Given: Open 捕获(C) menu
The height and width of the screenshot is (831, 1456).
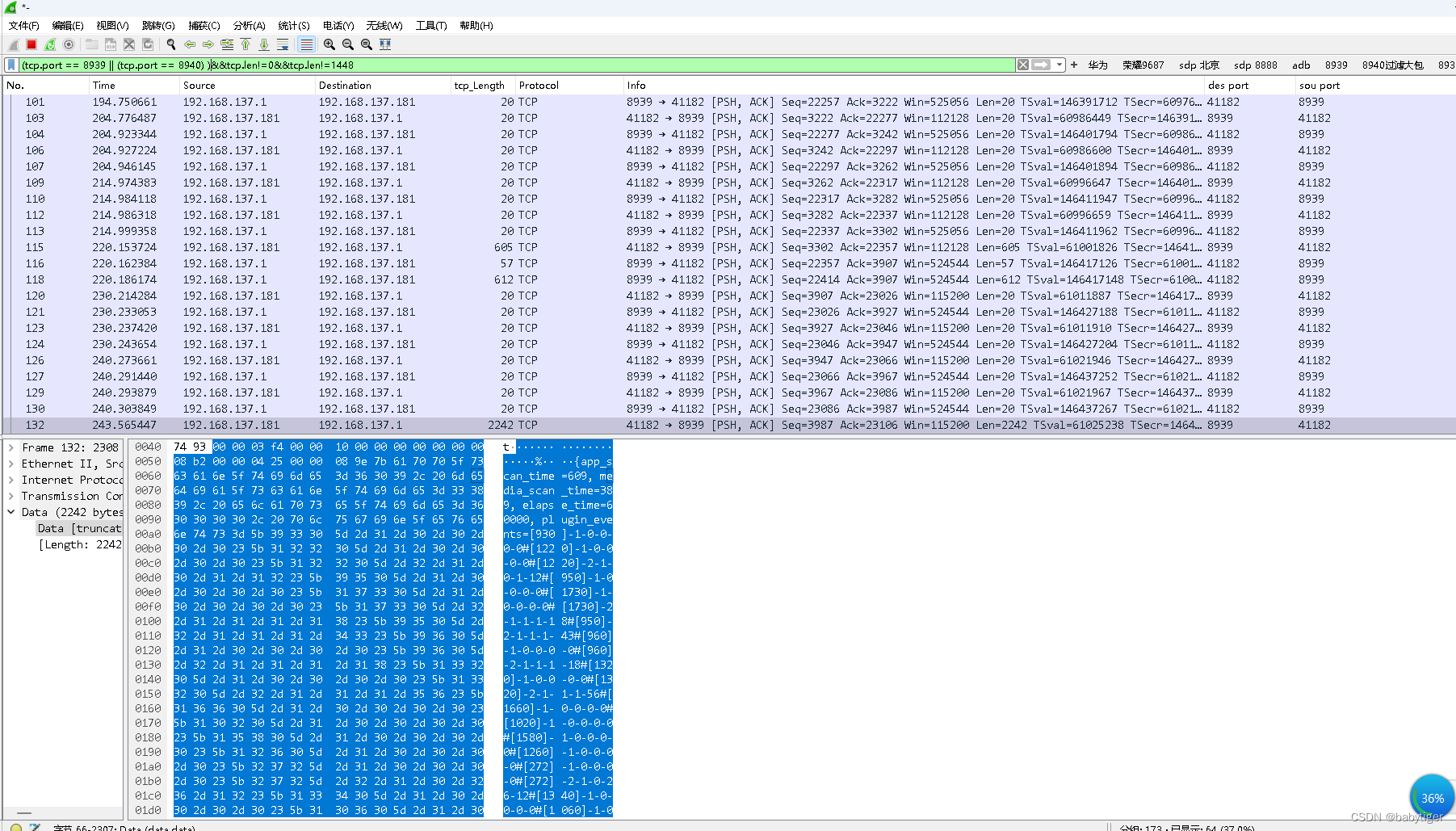Looking at the screenshot, I should pyautogui.click(x=204, y=26).
